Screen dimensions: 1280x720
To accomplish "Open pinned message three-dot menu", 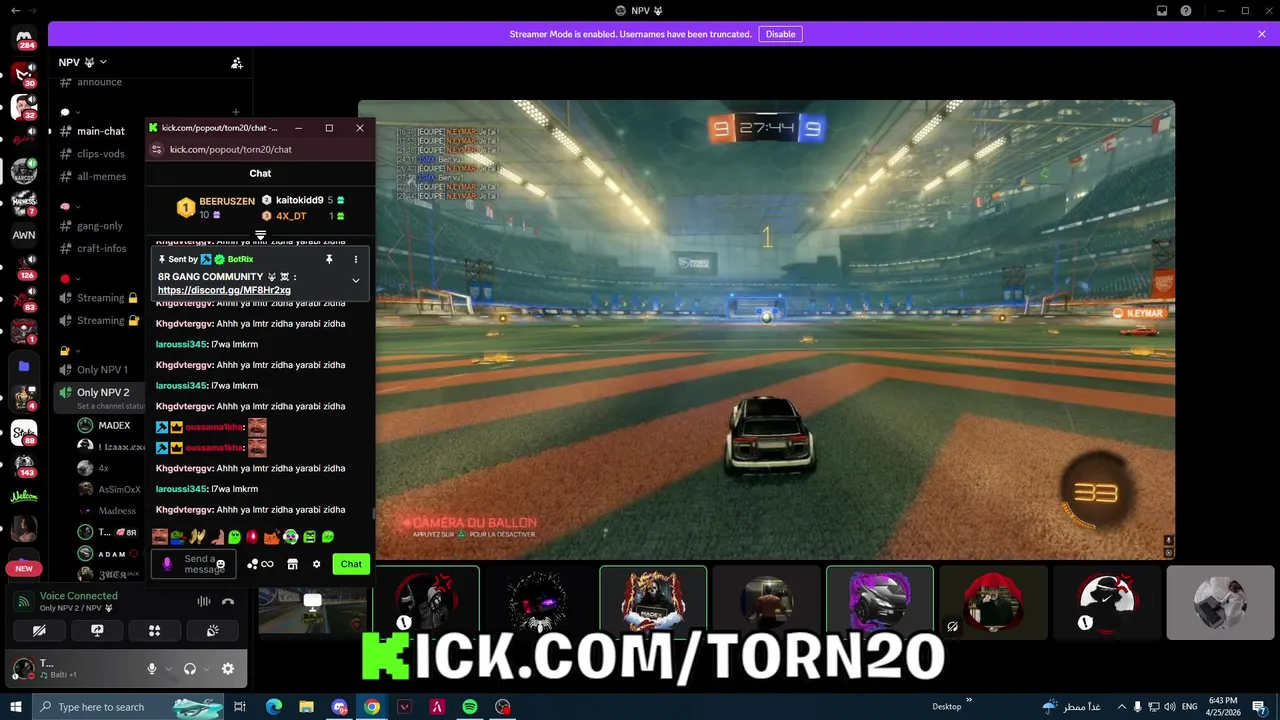I will (355, 259).
